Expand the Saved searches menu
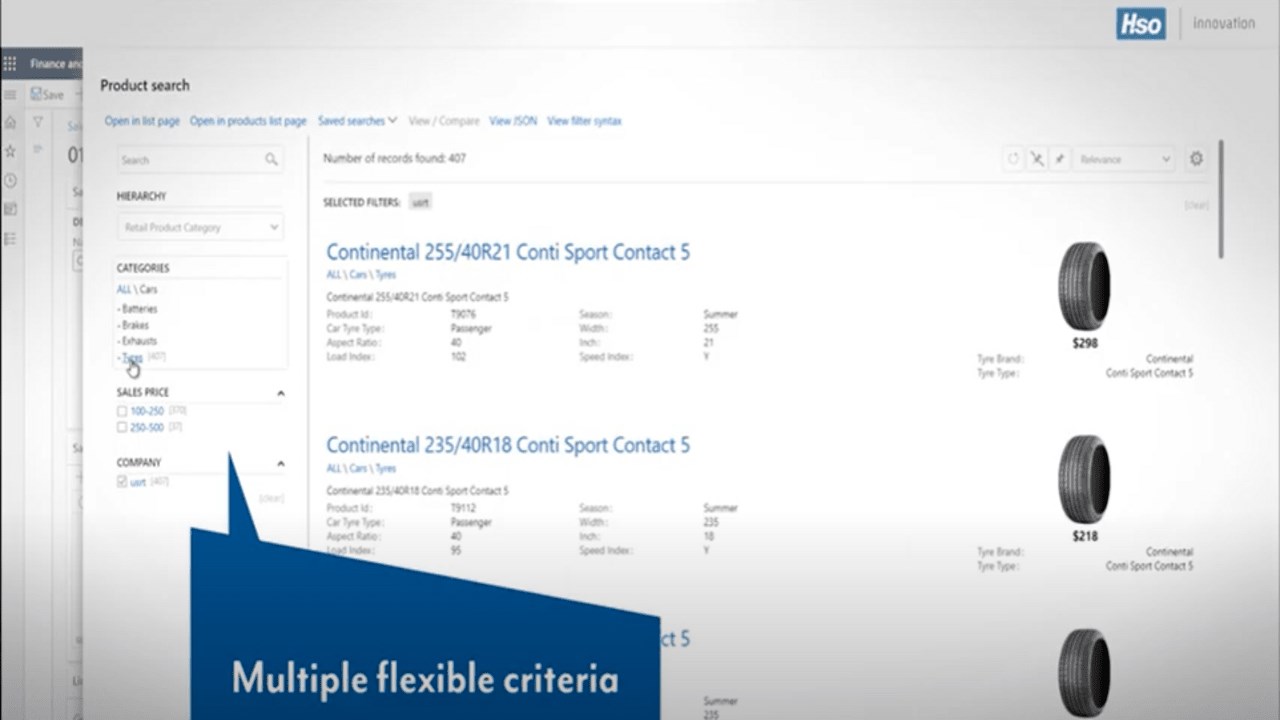 pos(357,121)
